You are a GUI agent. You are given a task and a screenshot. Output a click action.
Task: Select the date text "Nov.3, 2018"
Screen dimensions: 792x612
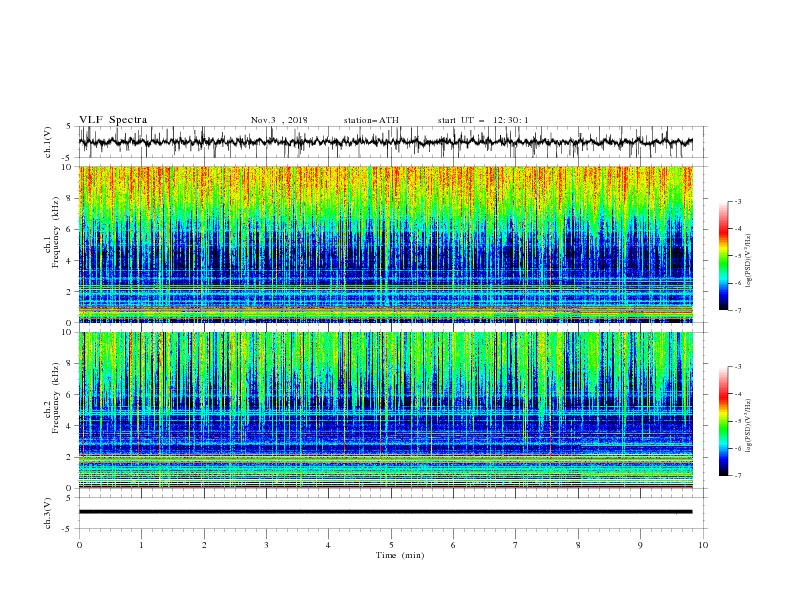(279, 120)
